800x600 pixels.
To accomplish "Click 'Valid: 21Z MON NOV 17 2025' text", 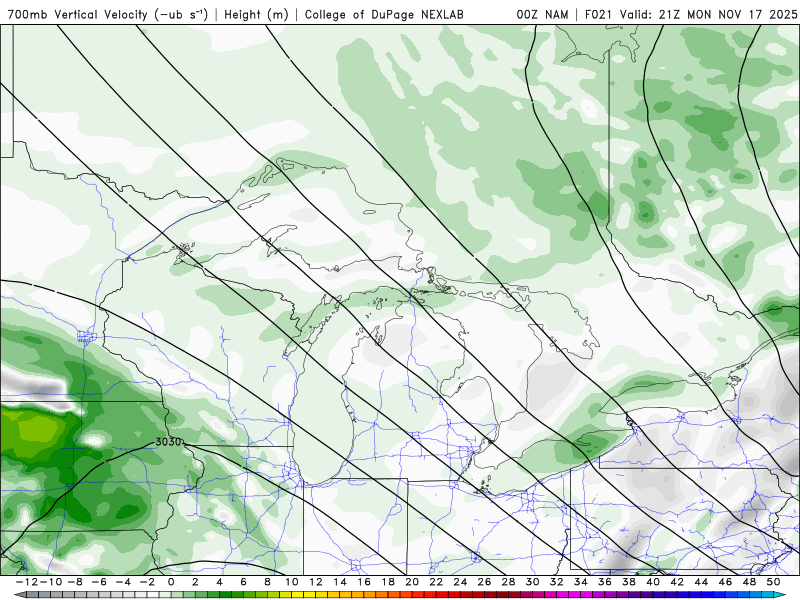I will click(x=708, y=14).
